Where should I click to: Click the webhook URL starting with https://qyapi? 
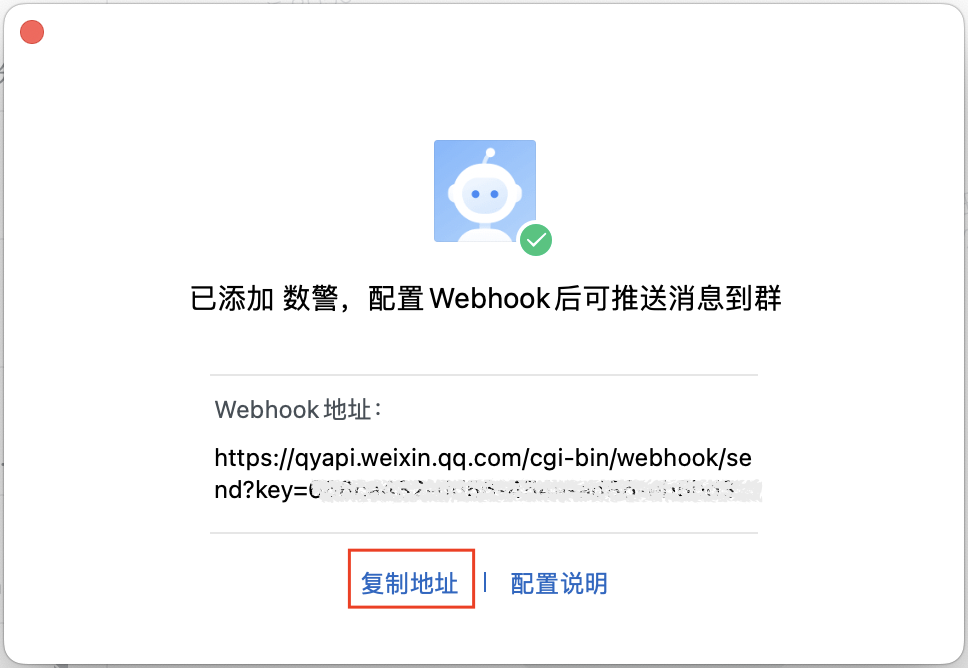click(x=483, y=474)
